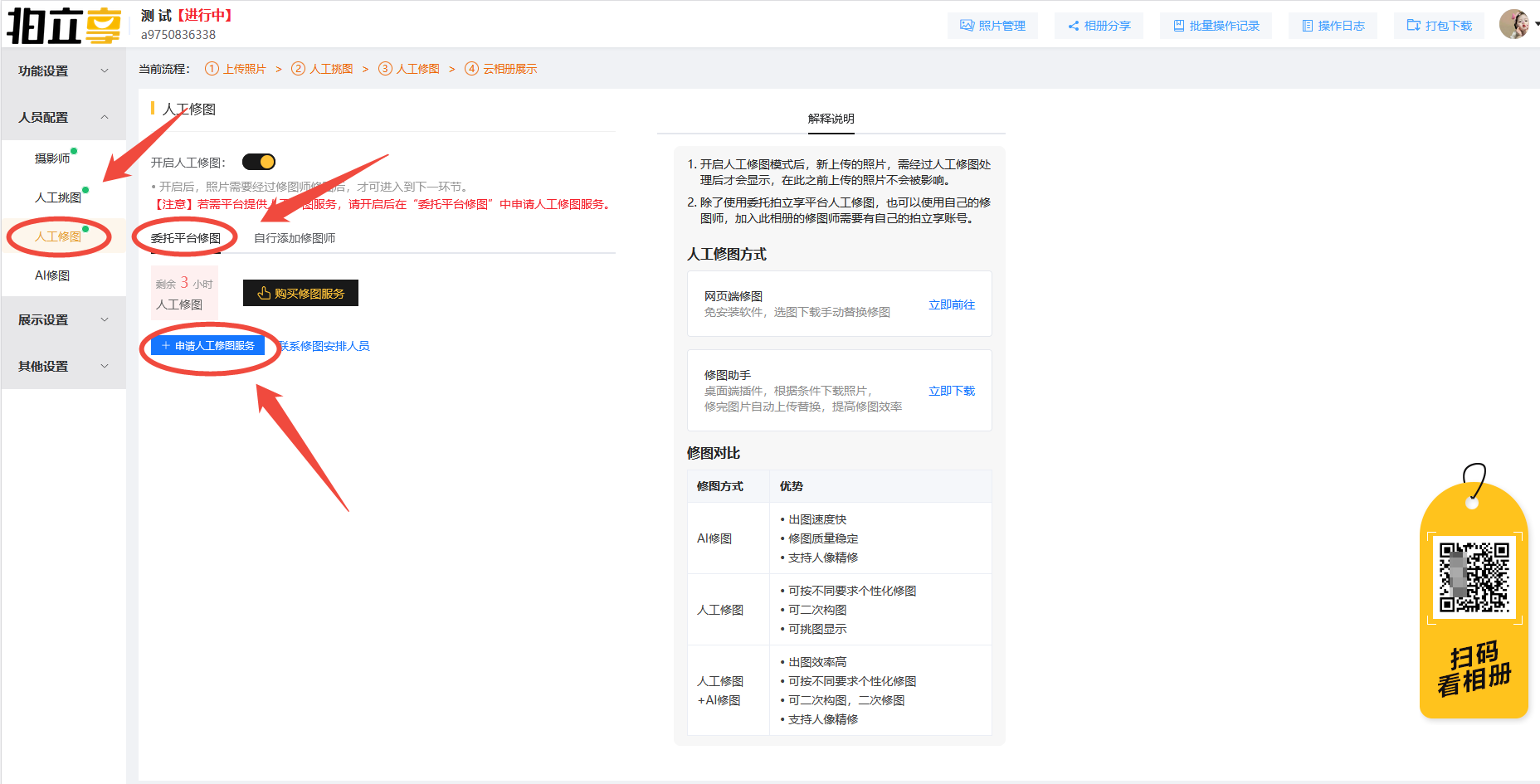Viewport: 1540px width, 784px height.
Task: Switch to the 自行添加修图师 tab
Action: coord(295,238)
